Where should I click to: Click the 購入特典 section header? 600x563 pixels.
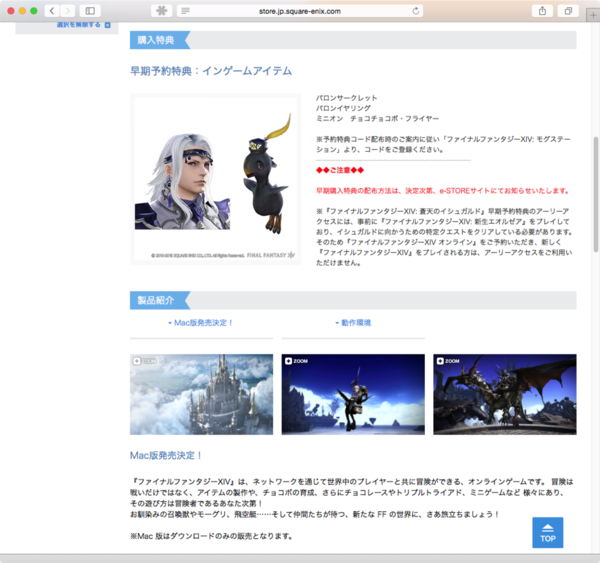[x=160, y=40]
